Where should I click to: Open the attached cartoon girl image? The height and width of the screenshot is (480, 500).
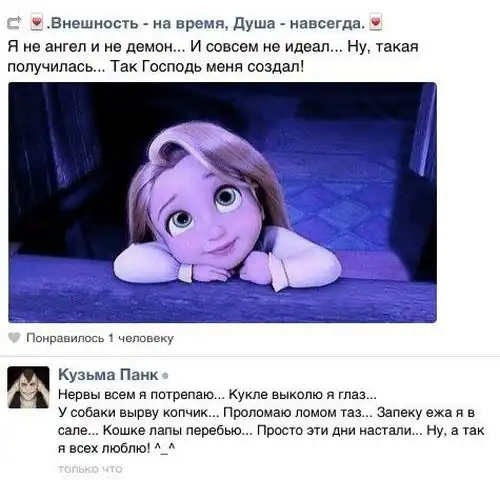(x=222, y=202)
